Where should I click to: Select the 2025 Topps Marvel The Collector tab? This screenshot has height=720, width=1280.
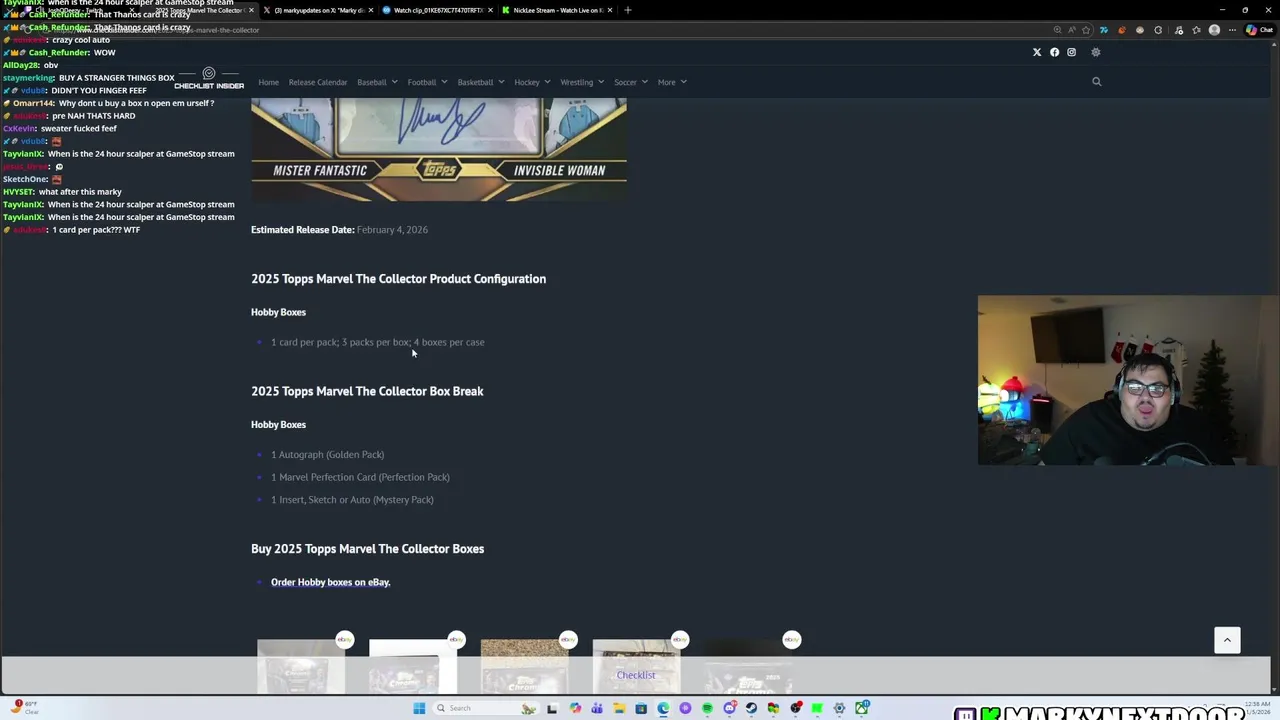[198, 10]
